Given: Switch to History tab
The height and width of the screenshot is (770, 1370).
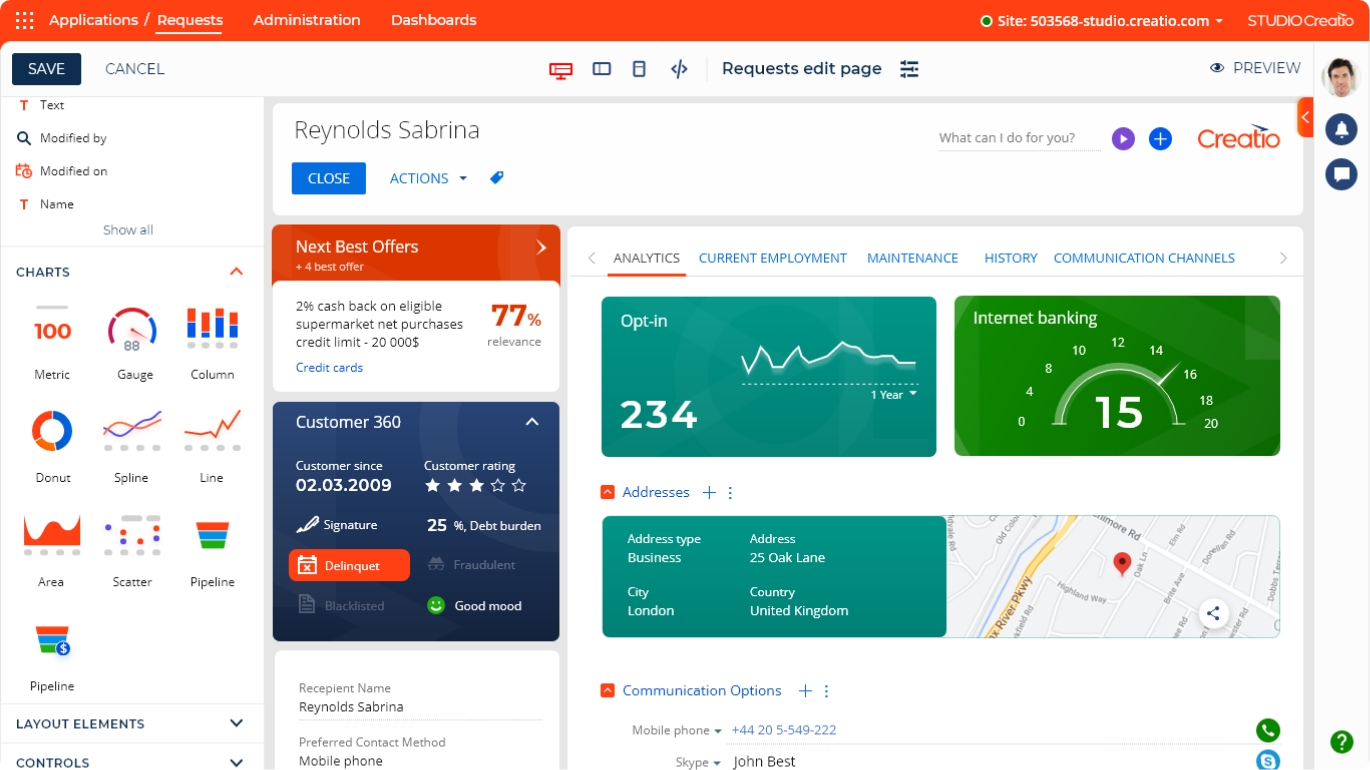Looking at the screenshot, I should 1010,258.
